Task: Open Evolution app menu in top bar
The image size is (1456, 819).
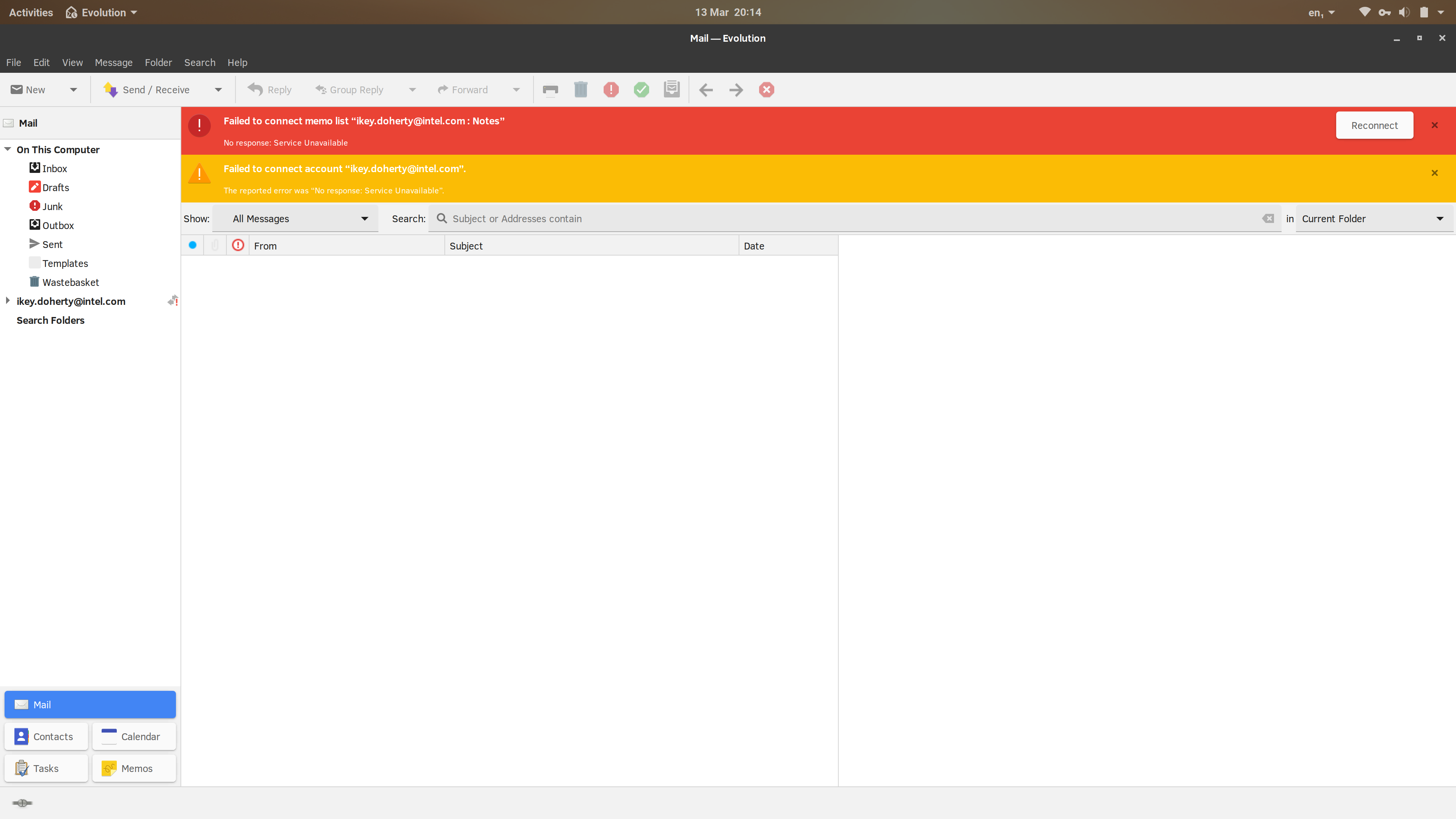Action: tap(101, 13)
